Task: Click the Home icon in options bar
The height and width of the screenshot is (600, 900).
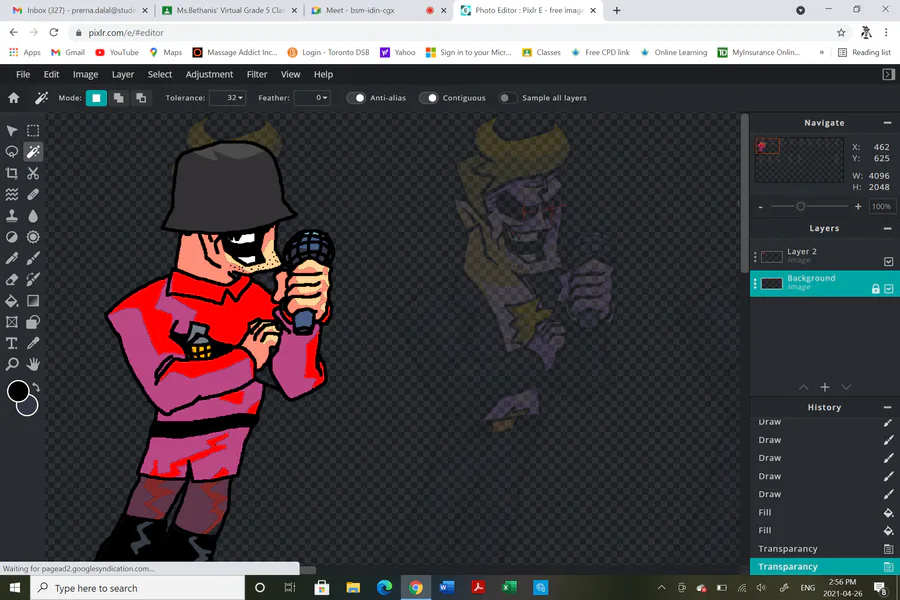Action: (x=14, y=98)
